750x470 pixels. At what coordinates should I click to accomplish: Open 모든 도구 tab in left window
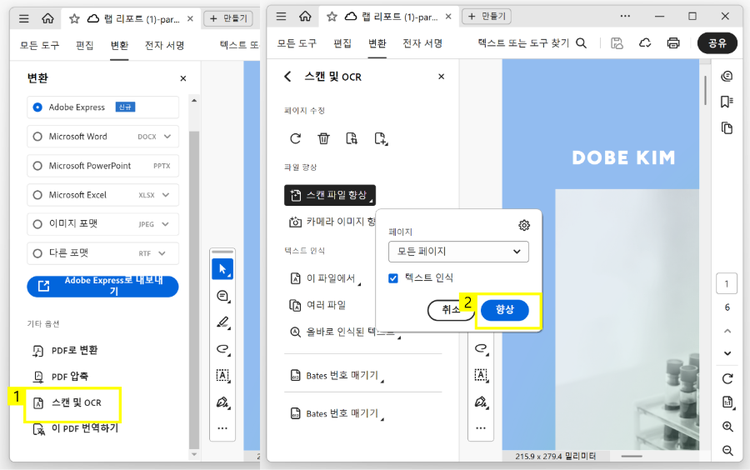pos(40,45)
